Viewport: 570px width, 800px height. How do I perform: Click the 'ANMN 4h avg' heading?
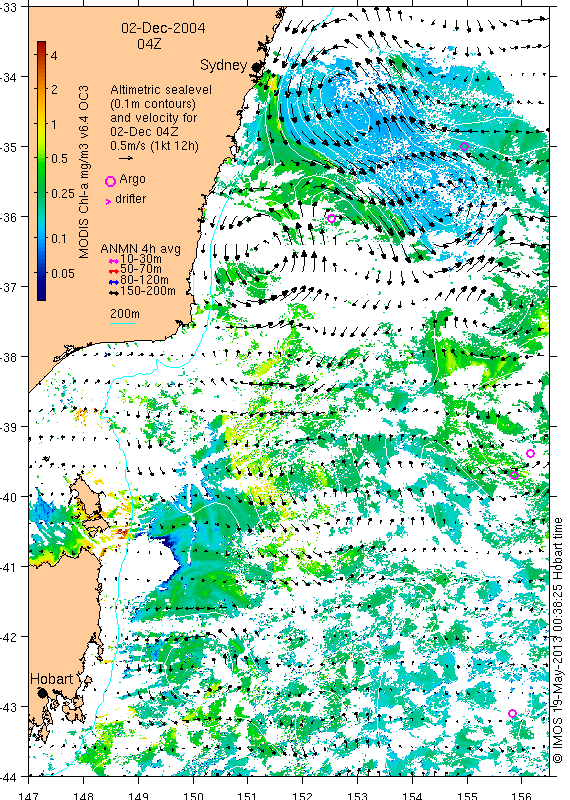140,249
